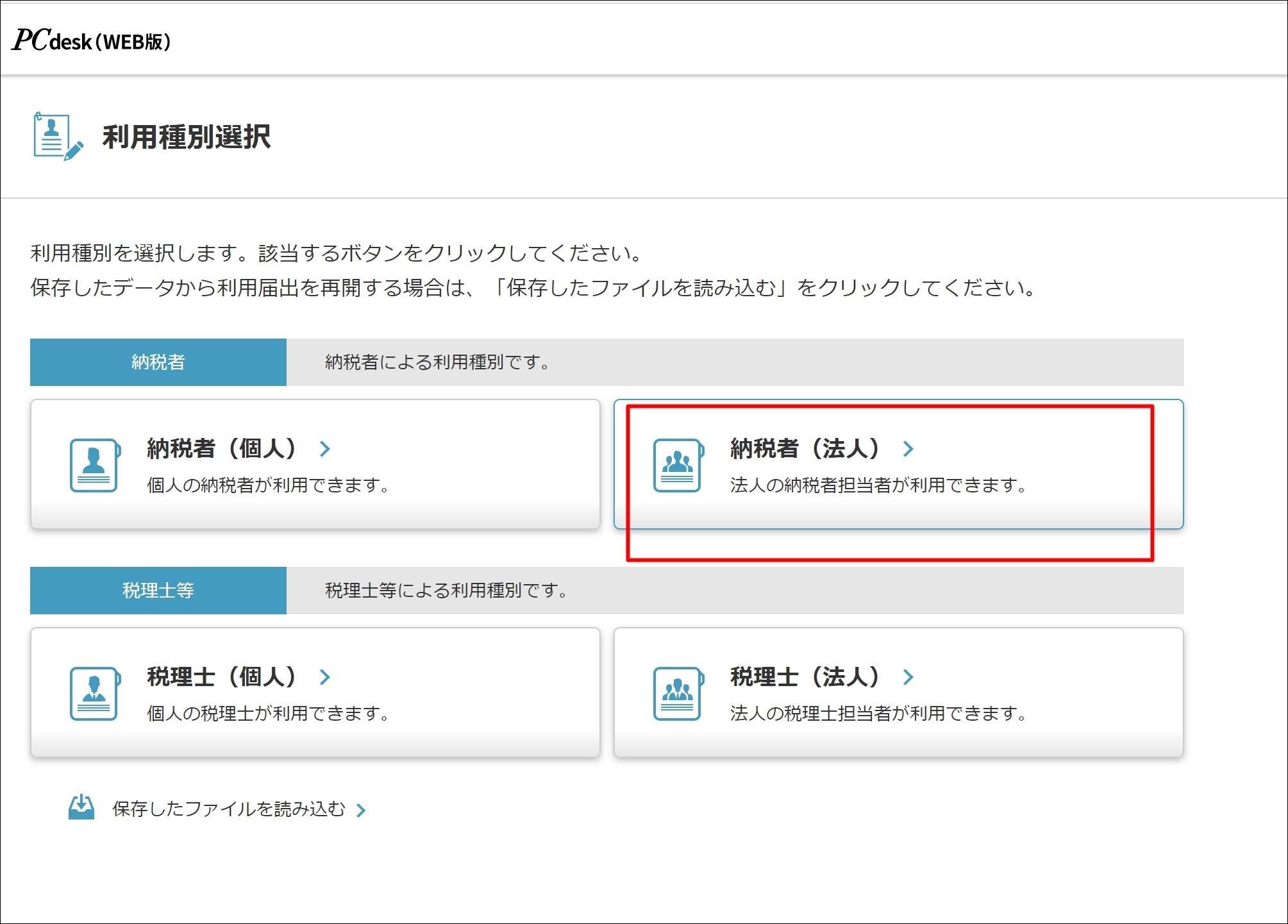
Task: Click the blue 納税者 section label
Action: [158, 362]
